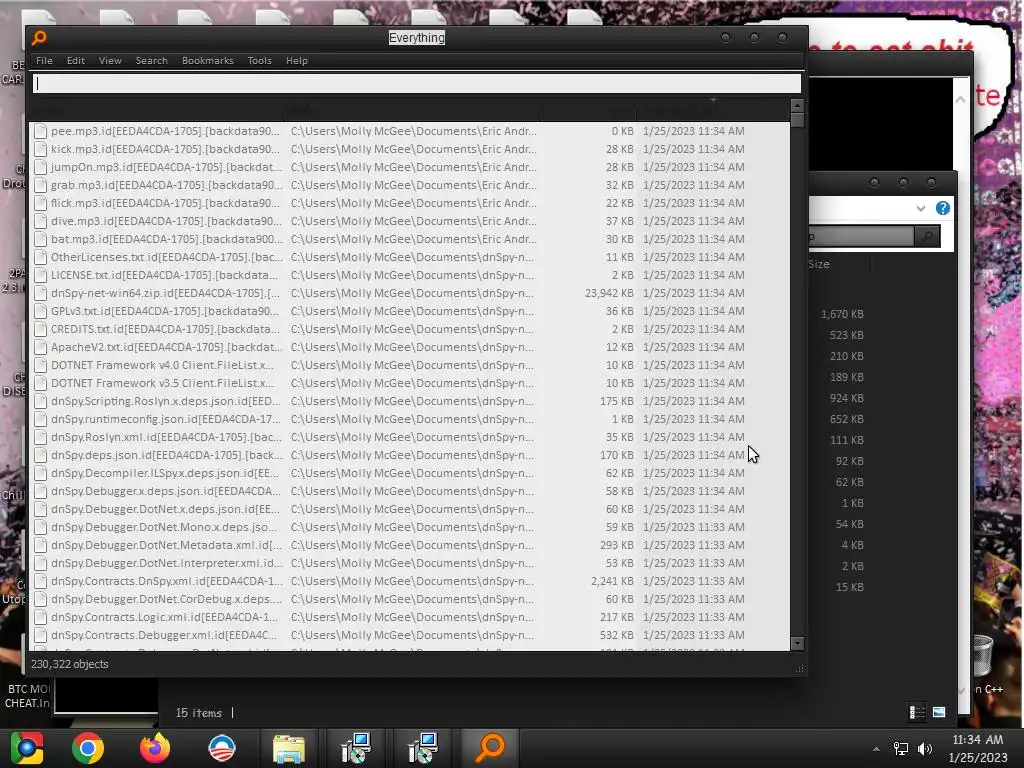Select the dnSpy.Debugger.DotNet.Metadata.xml file name
1024x768 pixels.
(167, 545)
